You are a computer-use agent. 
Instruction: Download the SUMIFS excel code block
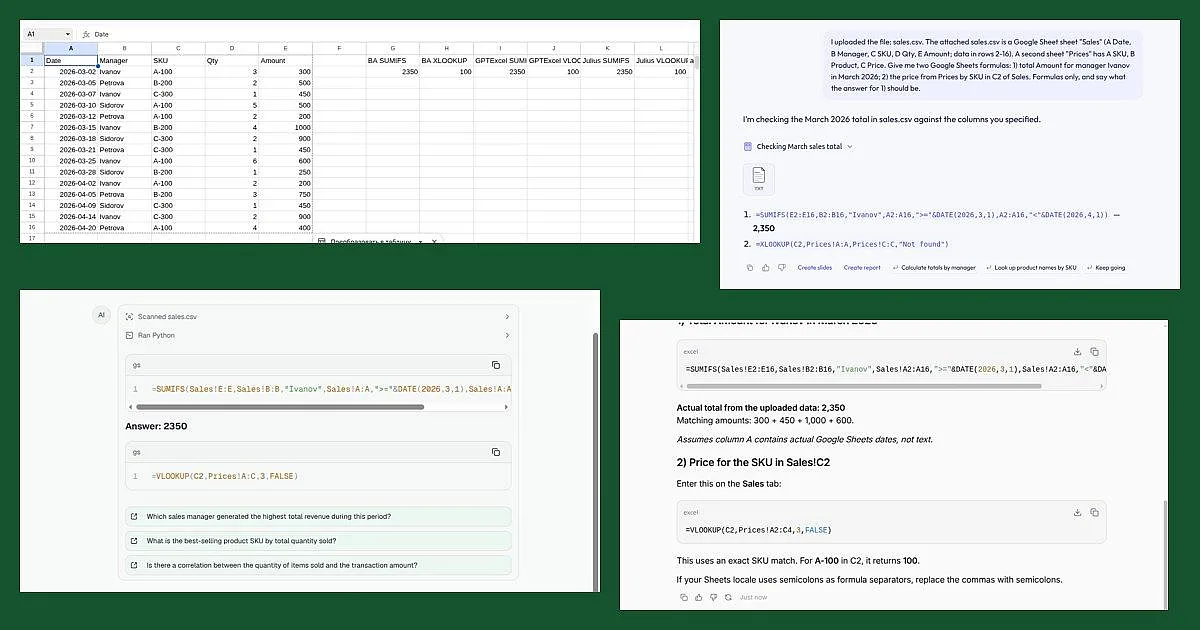(x=1078, y=352)
